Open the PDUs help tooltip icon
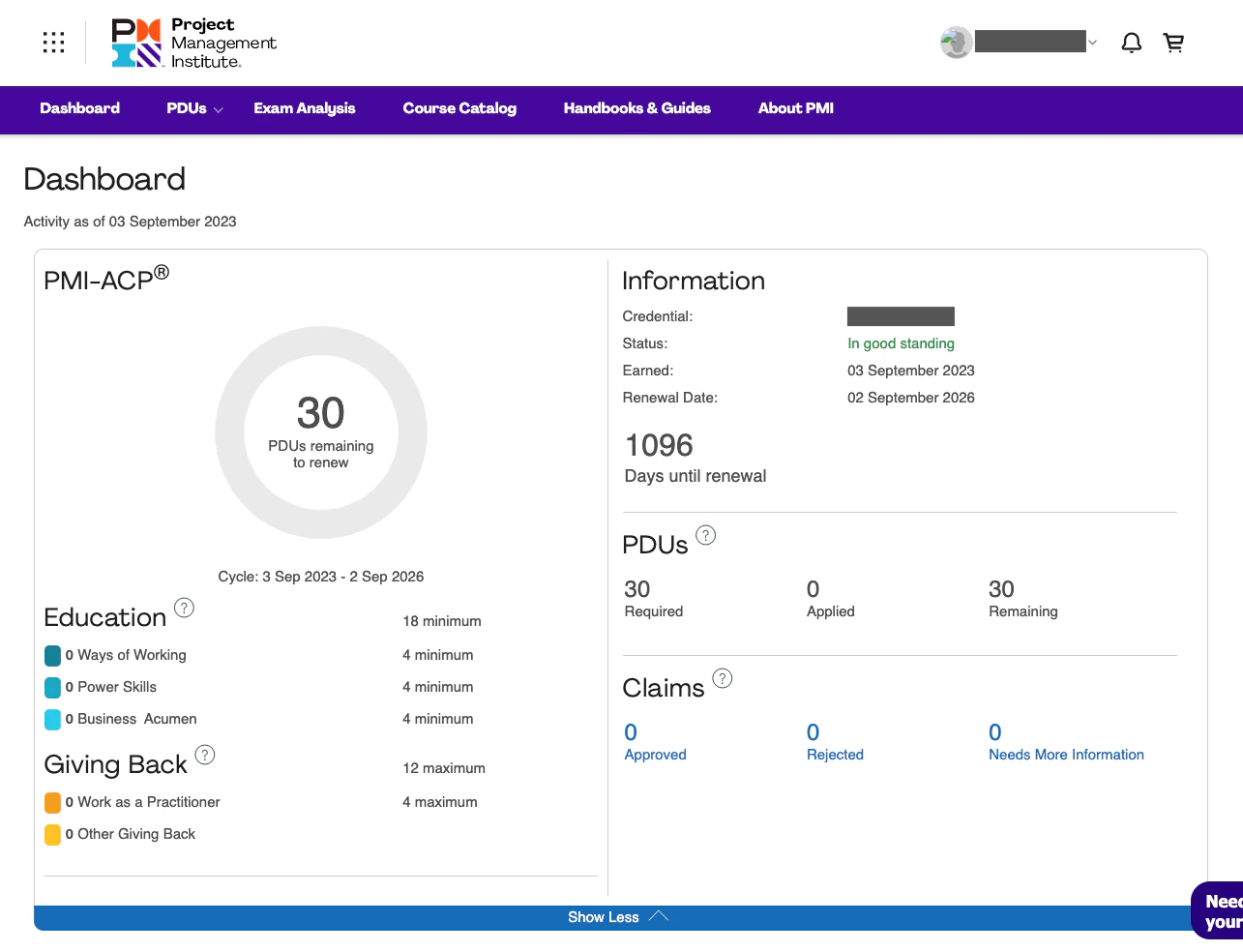 click(x=706, y=535)
